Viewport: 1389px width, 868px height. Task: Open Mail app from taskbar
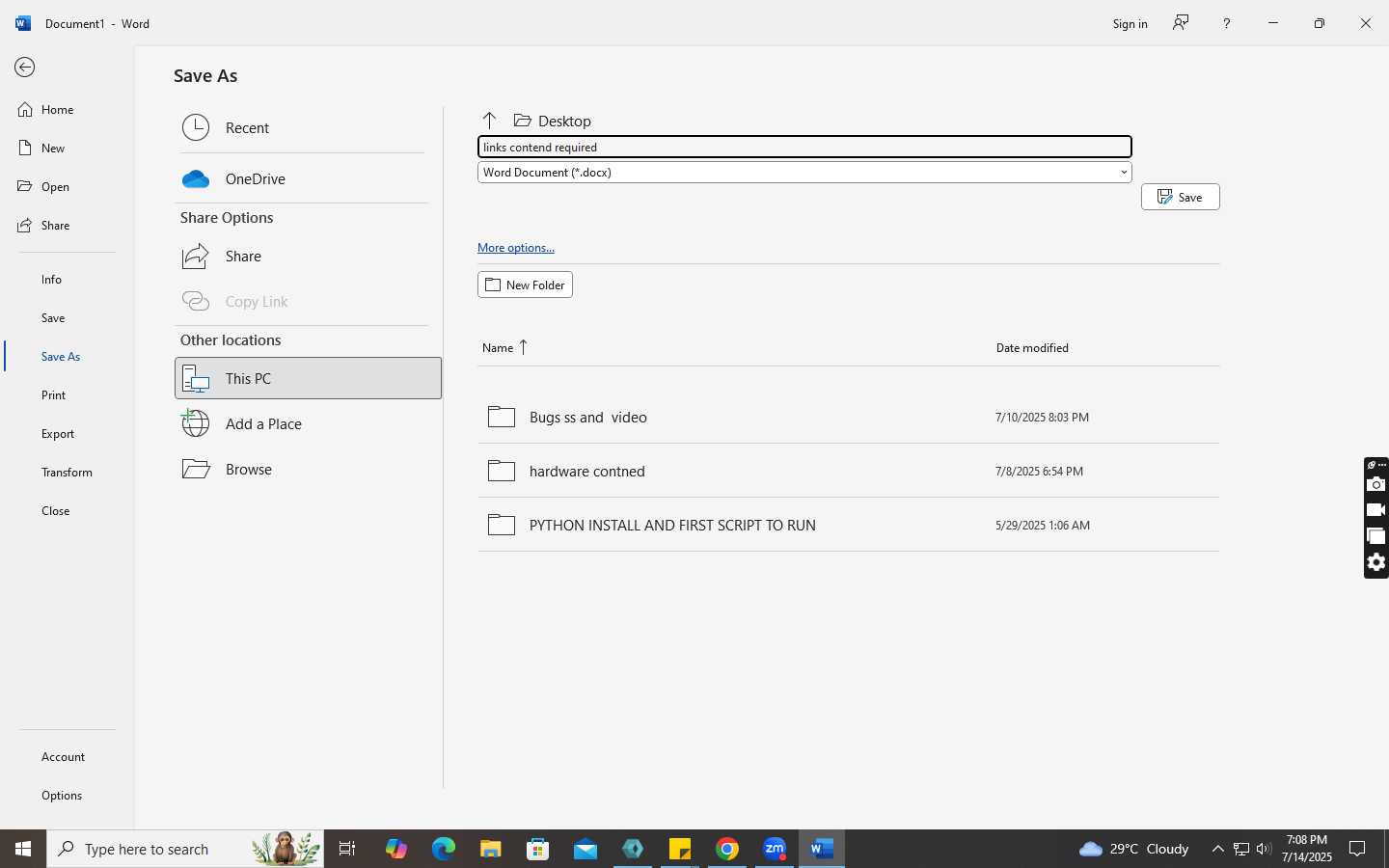click(x=586, y=849)
